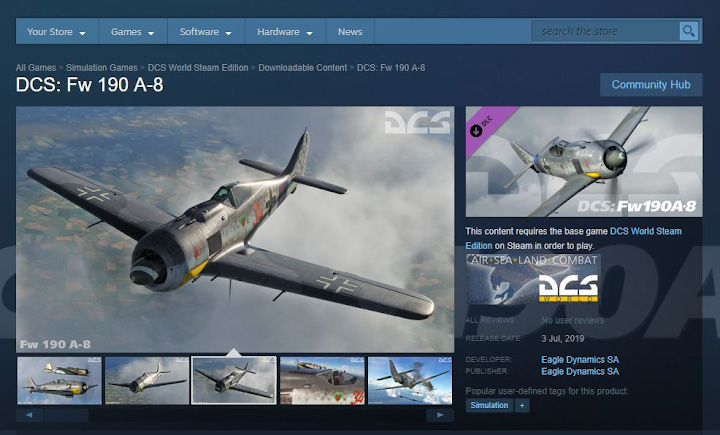Click the magnifying glass search icon

[x=688, y=31]
